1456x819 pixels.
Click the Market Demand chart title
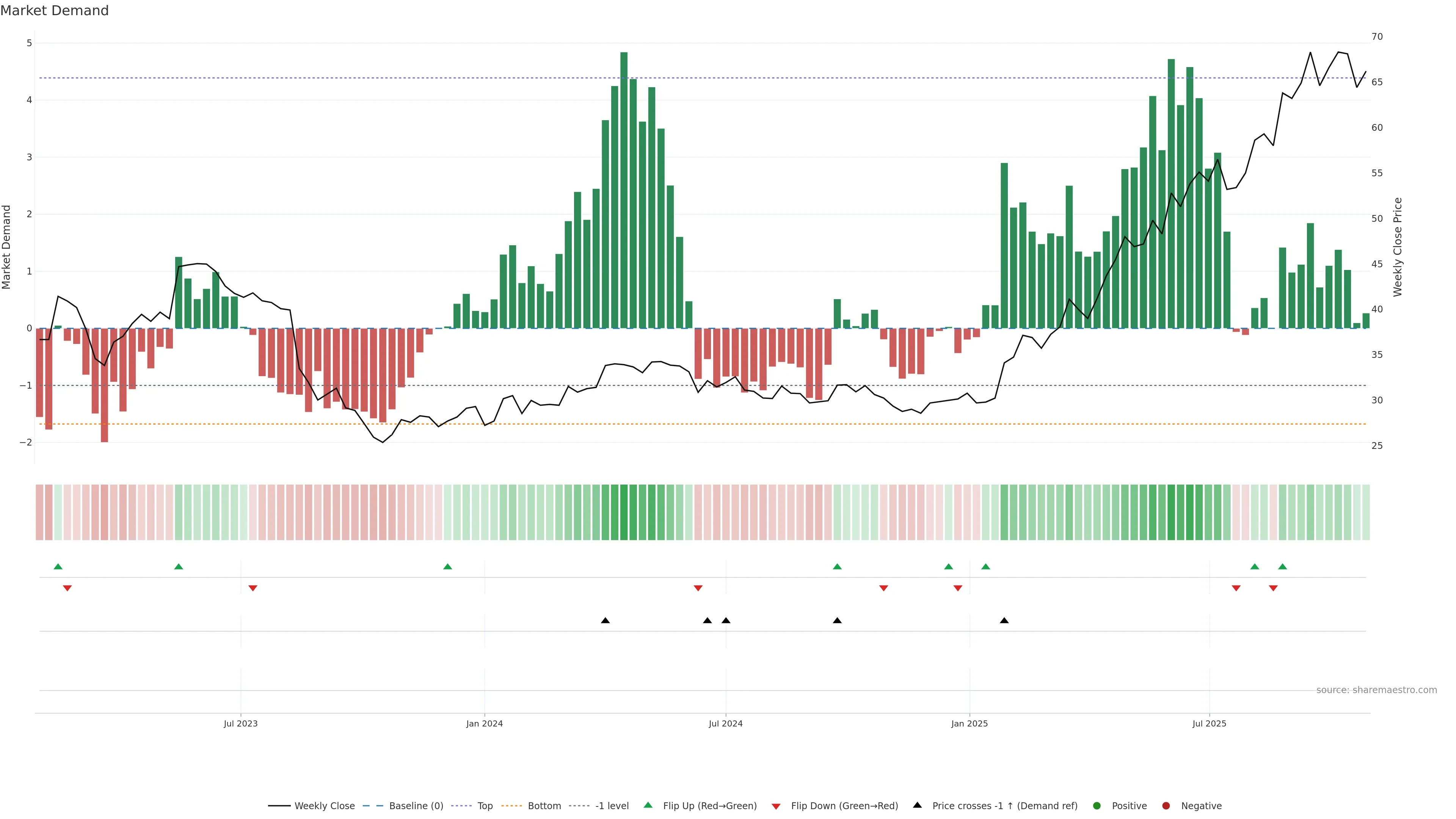point(55,11)
